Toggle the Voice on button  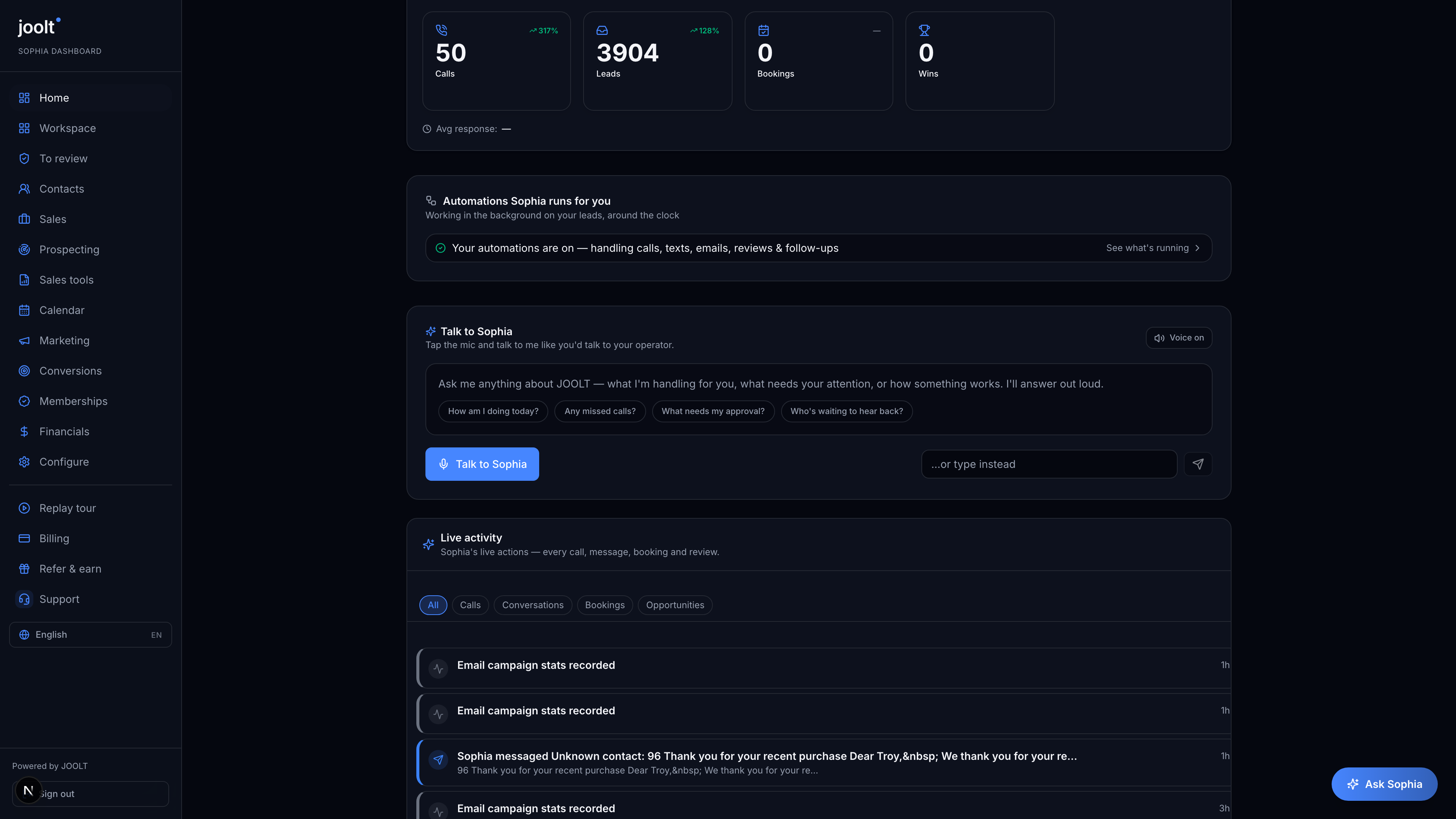tap(1178, 338)
